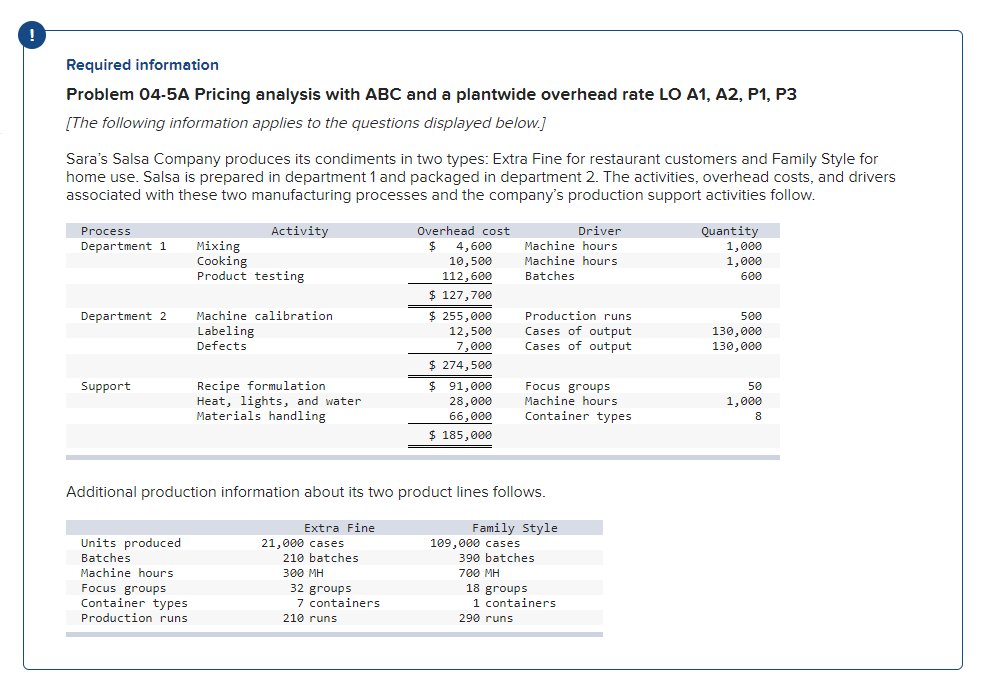The width and height of the screenshot is (994, 679).
Task: Select the Family Style column header
Action: point(513,528)
